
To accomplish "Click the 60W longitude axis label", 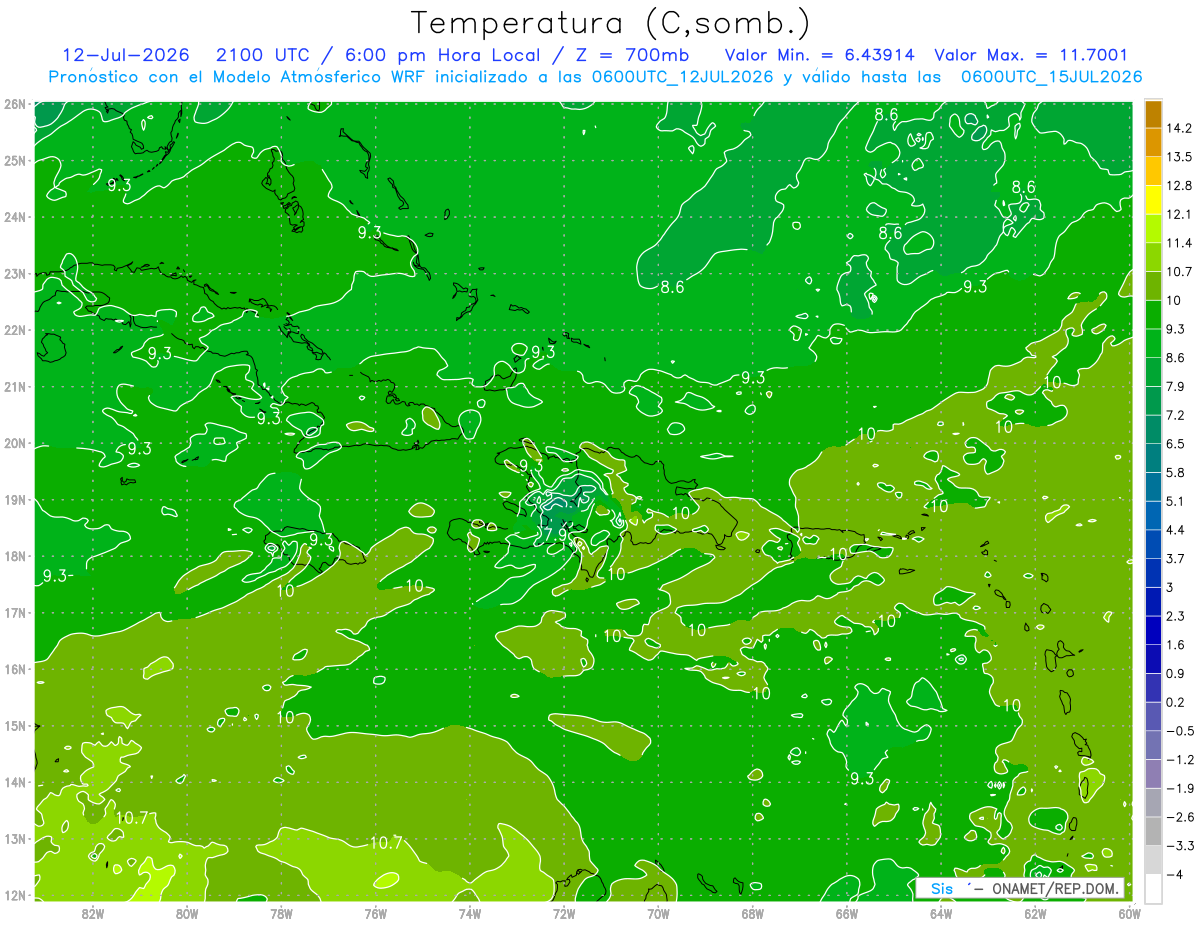I will tap(1129, 913).
